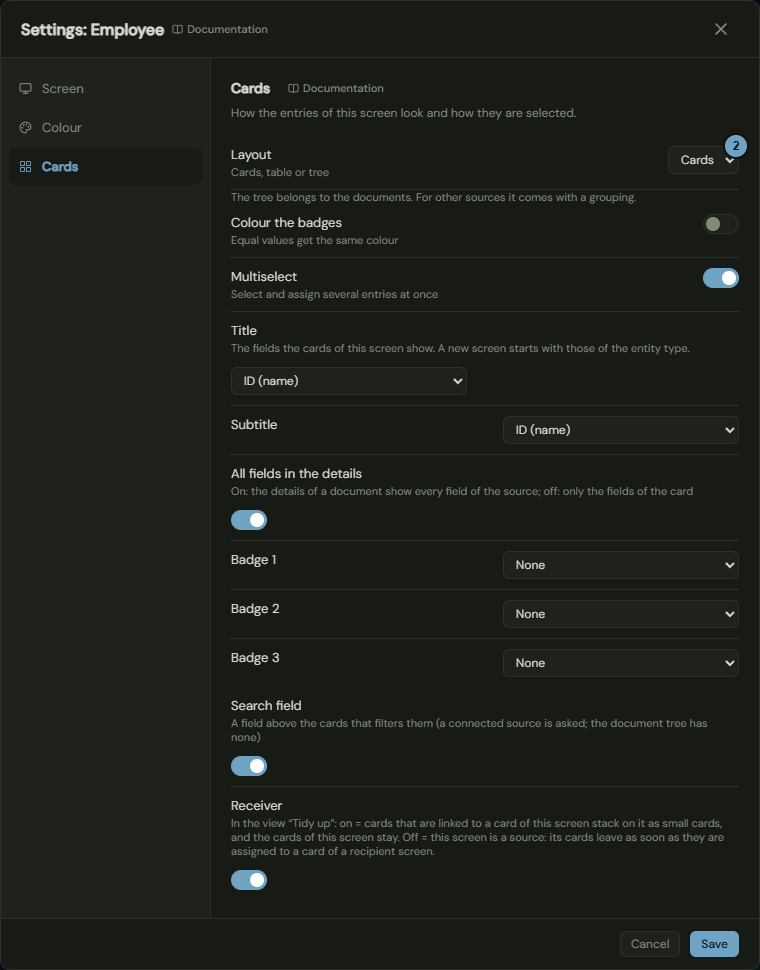Turn off the Multiselect switch
The image size is (760, 970).
click(720, 278)
